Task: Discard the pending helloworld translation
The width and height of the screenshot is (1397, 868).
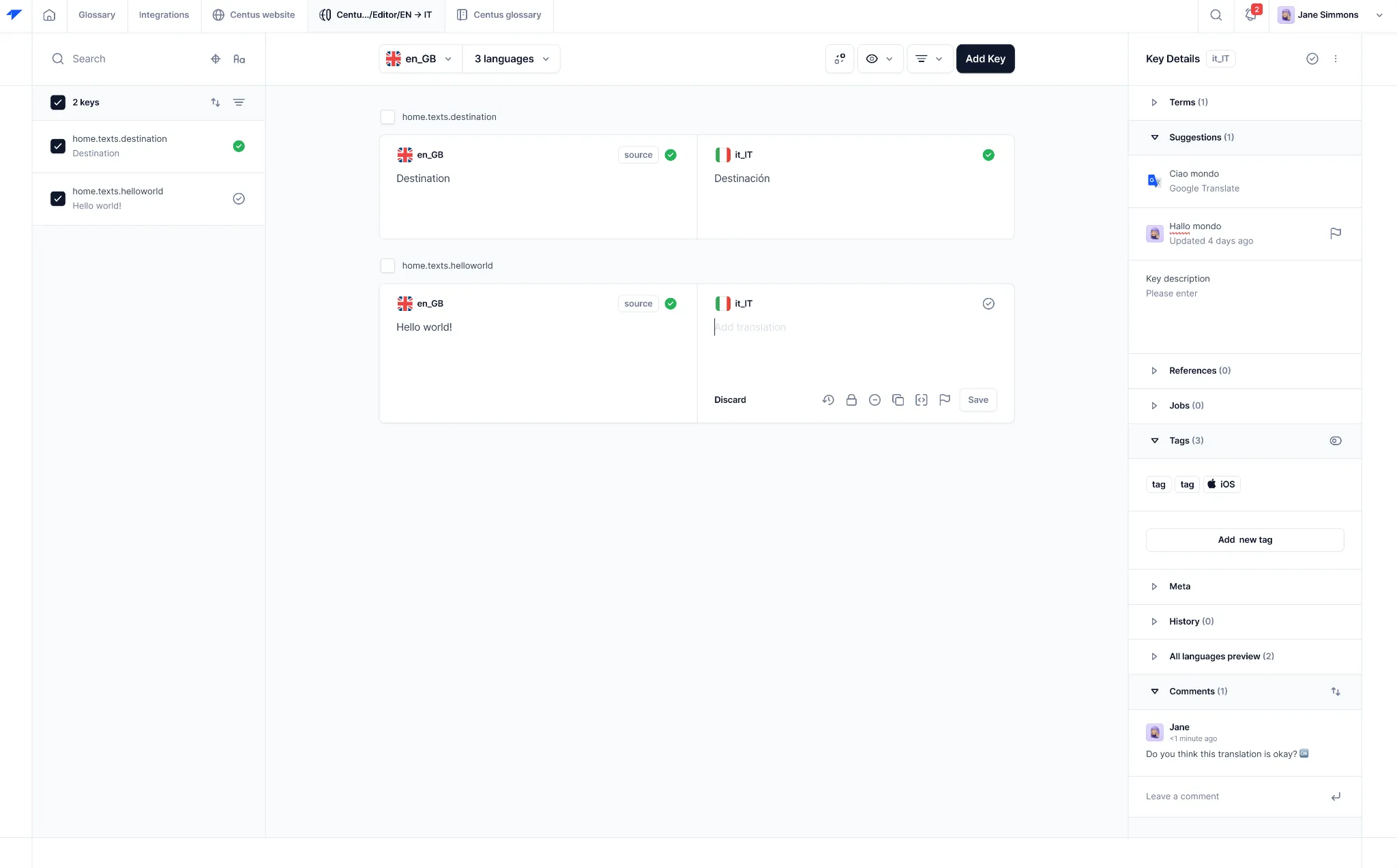Action: pos(730,400)
